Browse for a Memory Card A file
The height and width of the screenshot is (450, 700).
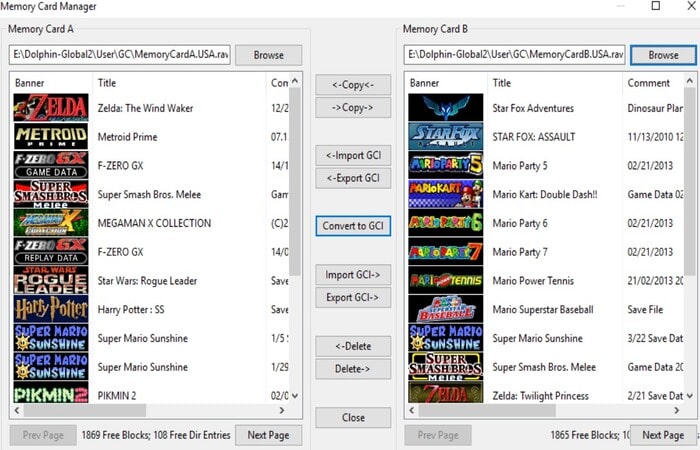click(x=269, y=55)
